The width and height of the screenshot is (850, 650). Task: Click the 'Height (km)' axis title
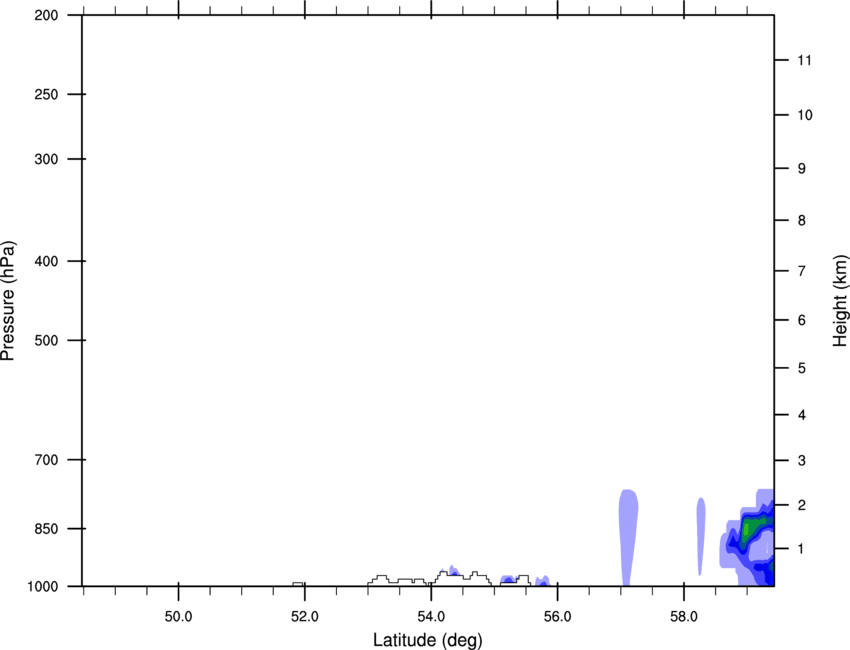840,301
